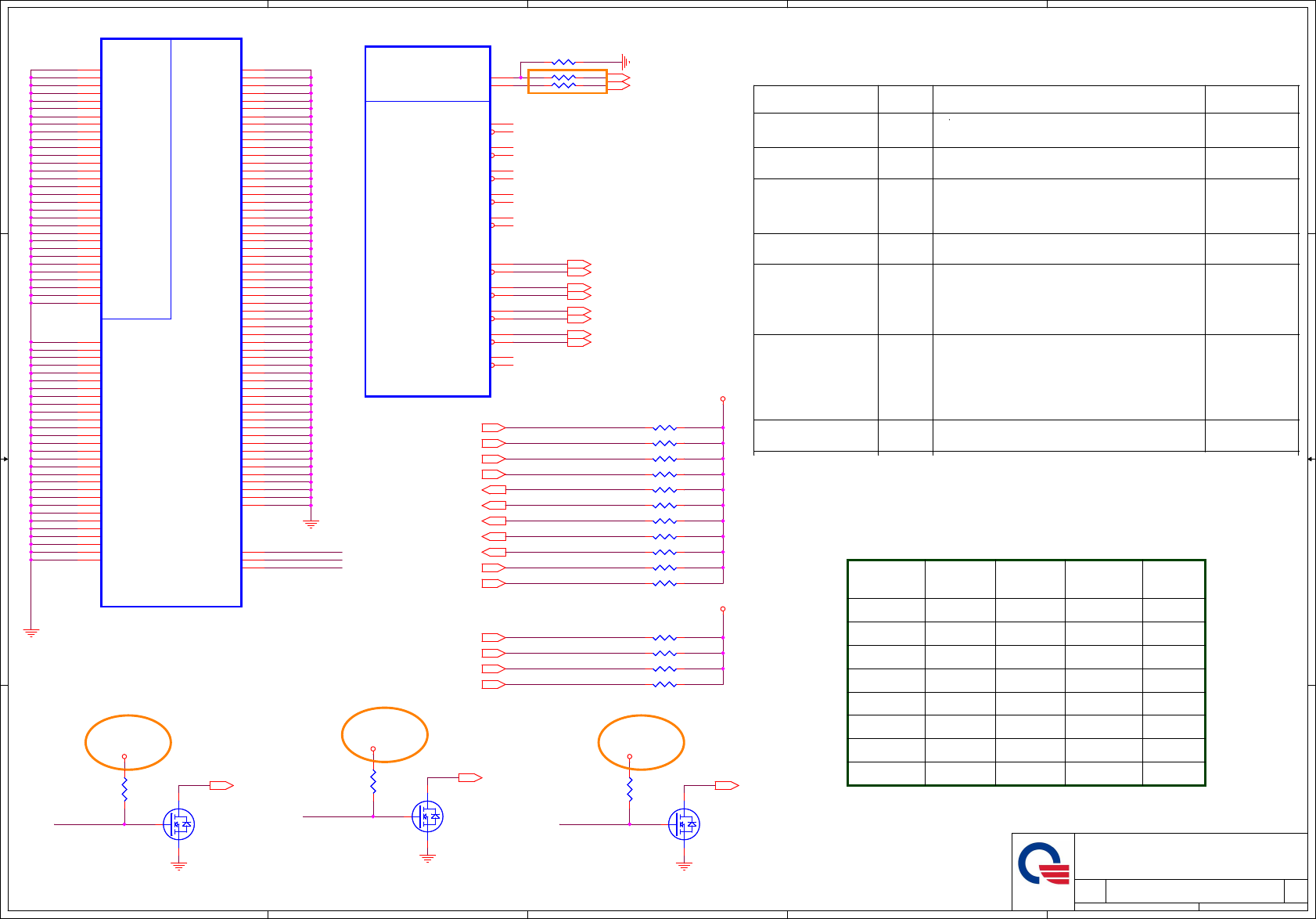Click the ground symbol under the leftmost MOSFET
This screenshot has height=919, width=1316.
178,867
